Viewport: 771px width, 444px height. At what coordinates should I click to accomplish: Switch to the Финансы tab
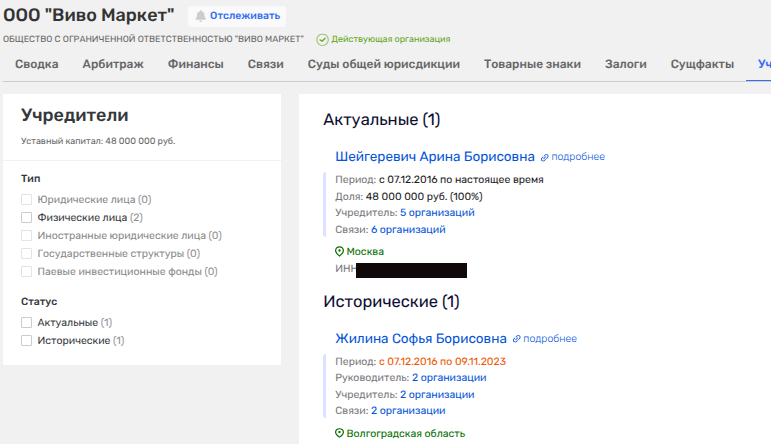195,65
